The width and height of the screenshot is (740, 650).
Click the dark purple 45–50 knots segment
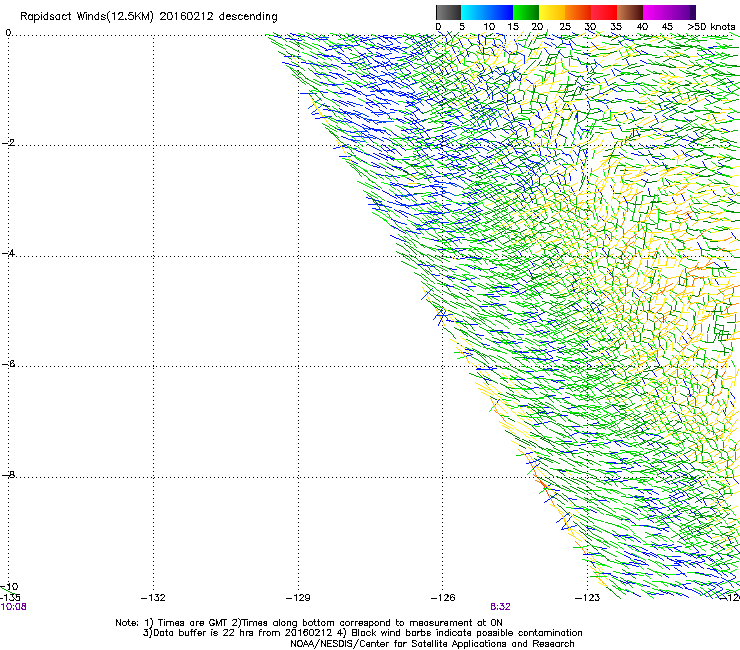tap(682, 12)
